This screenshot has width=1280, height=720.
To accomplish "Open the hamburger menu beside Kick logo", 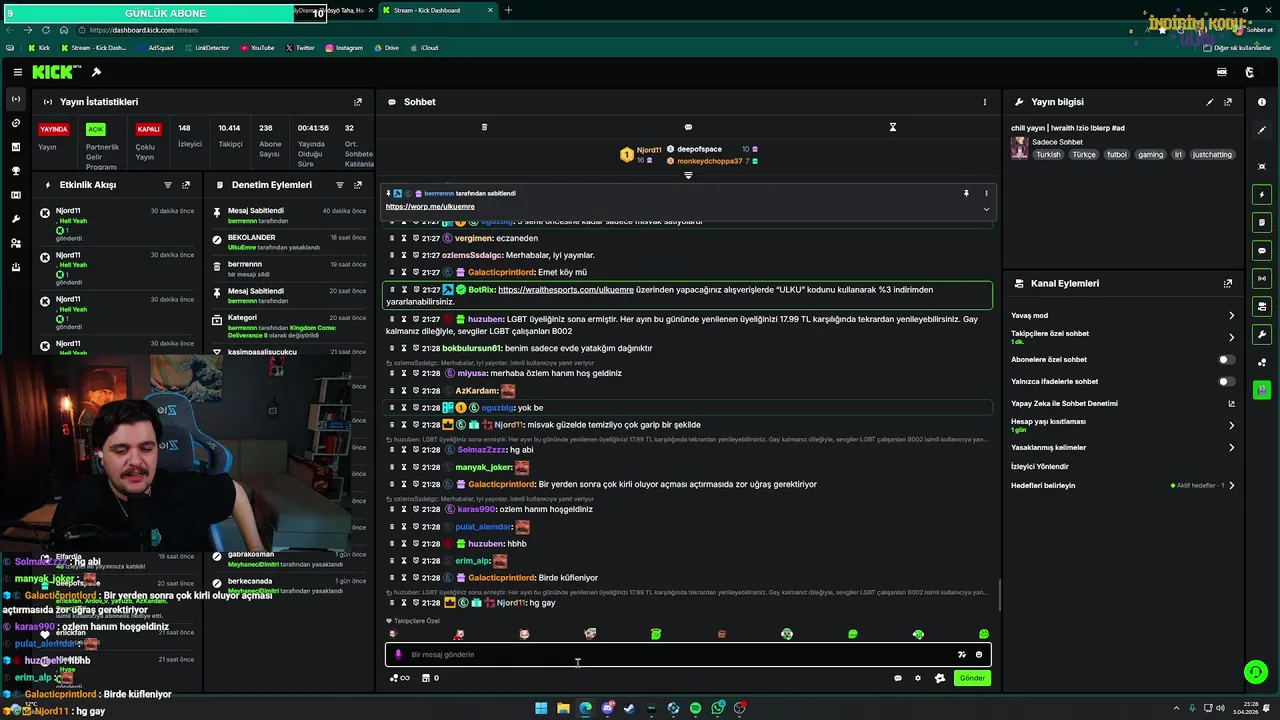I will click(x=17, y=72).
